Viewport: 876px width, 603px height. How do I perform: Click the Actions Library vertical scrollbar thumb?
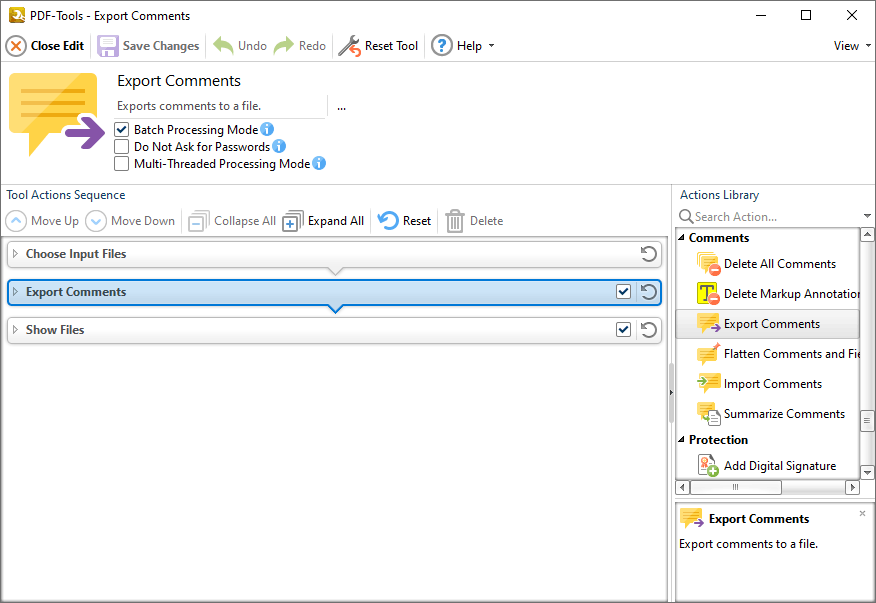[867, 421]
